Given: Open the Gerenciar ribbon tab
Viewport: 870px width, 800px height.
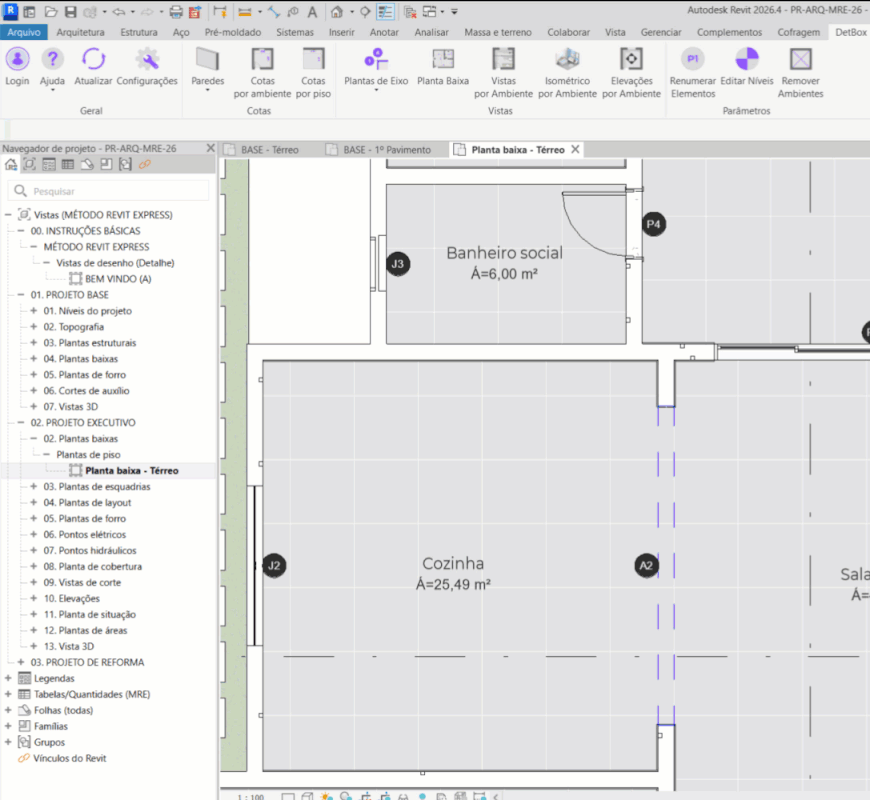Looking at the screenshot, I should [x=661, y=32].
